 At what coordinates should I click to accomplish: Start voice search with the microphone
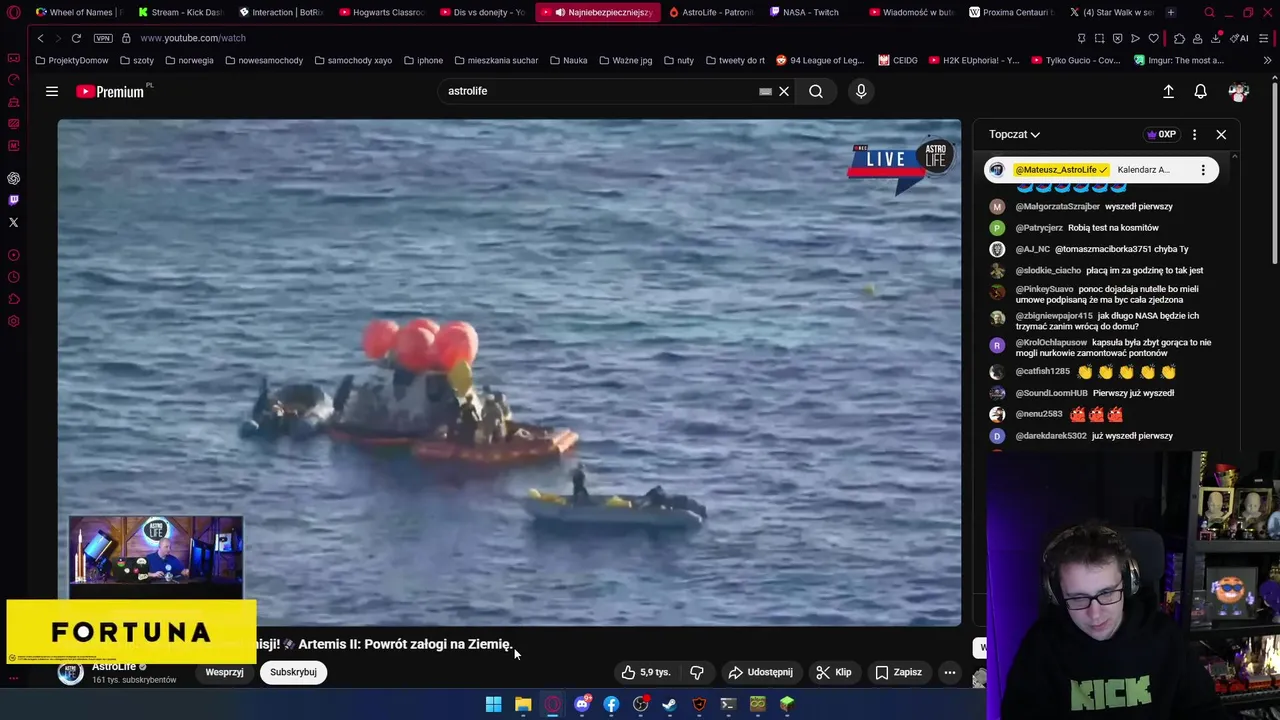coord(861,91)
